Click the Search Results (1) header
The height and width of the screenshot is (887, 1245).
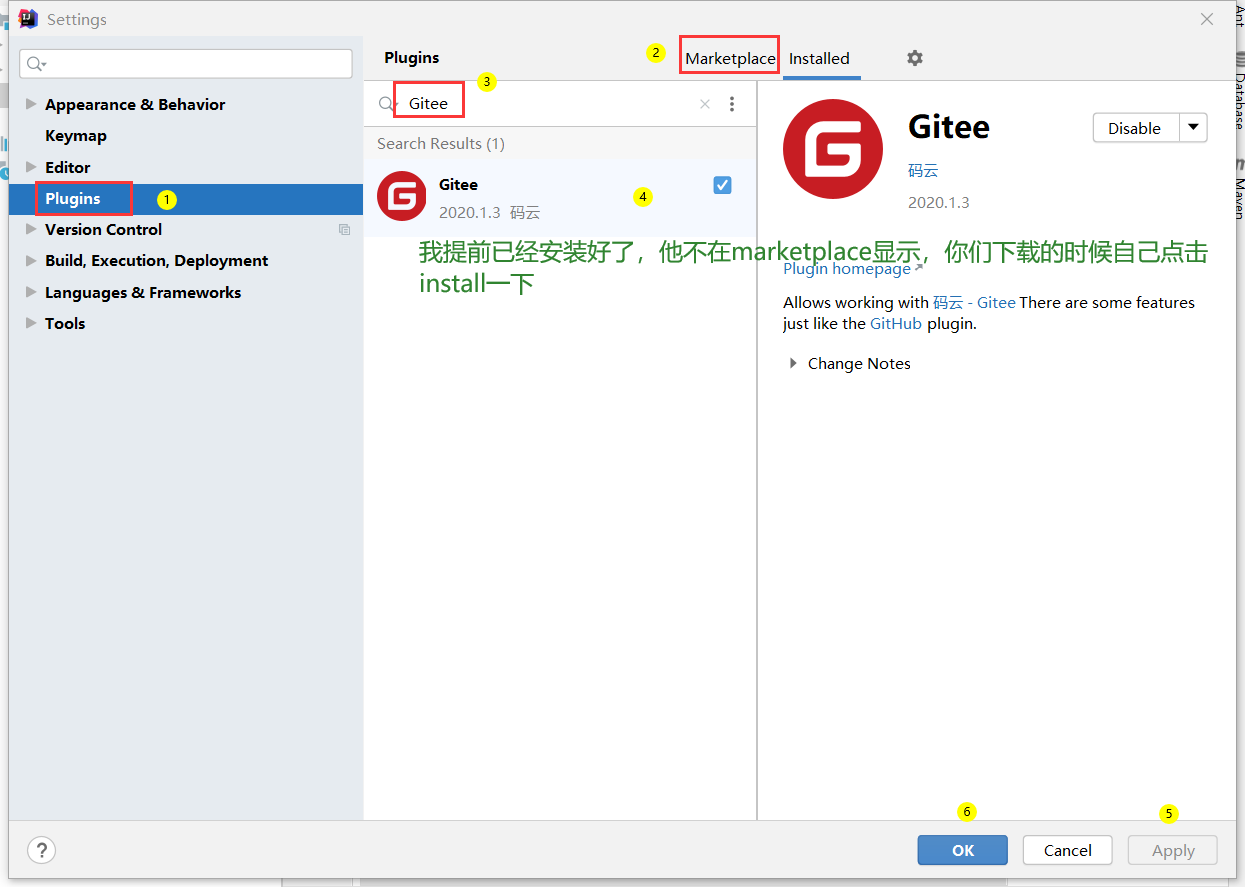(x=441, y=144)
